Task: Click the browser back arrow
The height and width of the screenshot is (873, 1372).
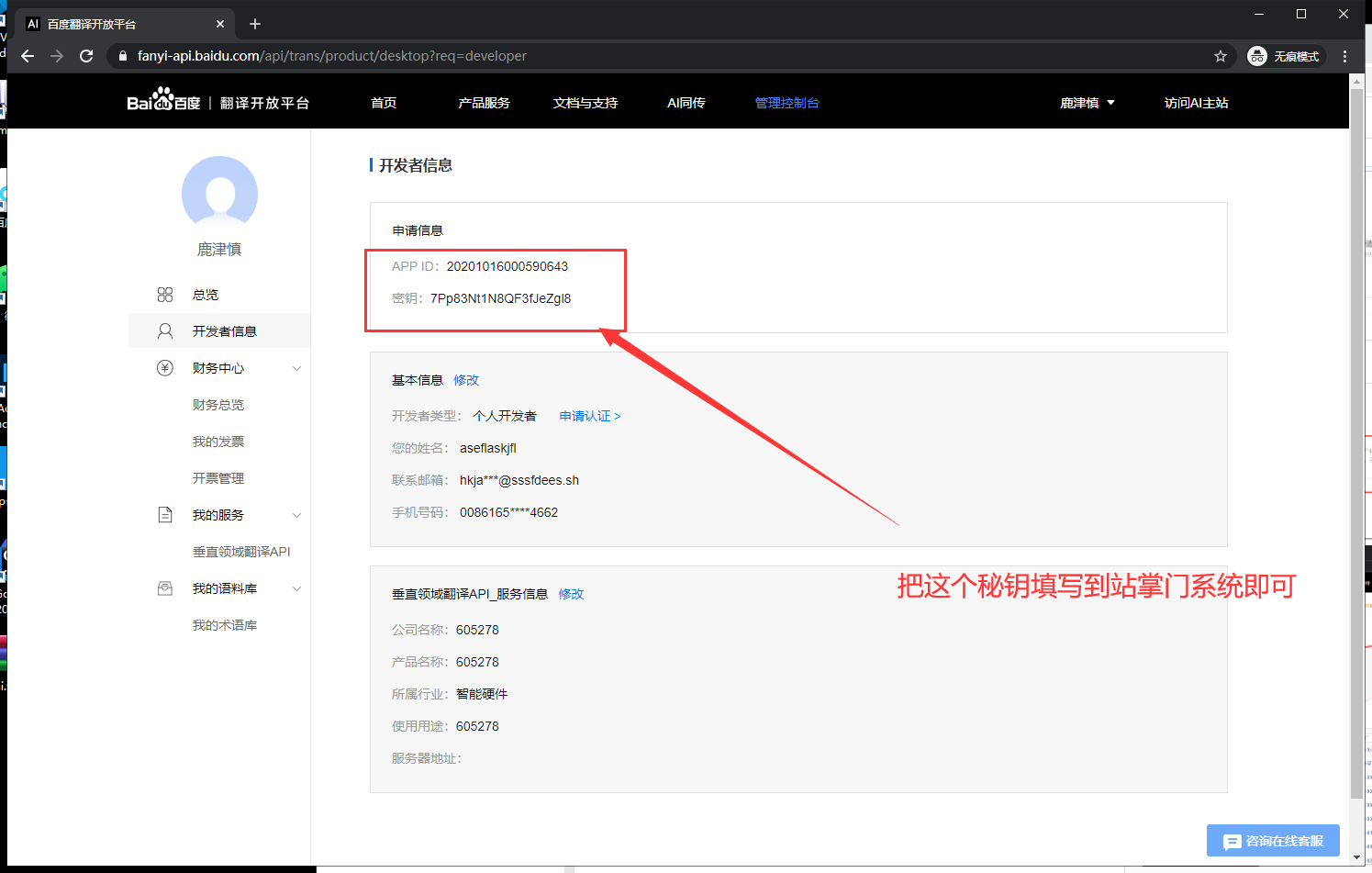Action: click(x=28, y=56)
